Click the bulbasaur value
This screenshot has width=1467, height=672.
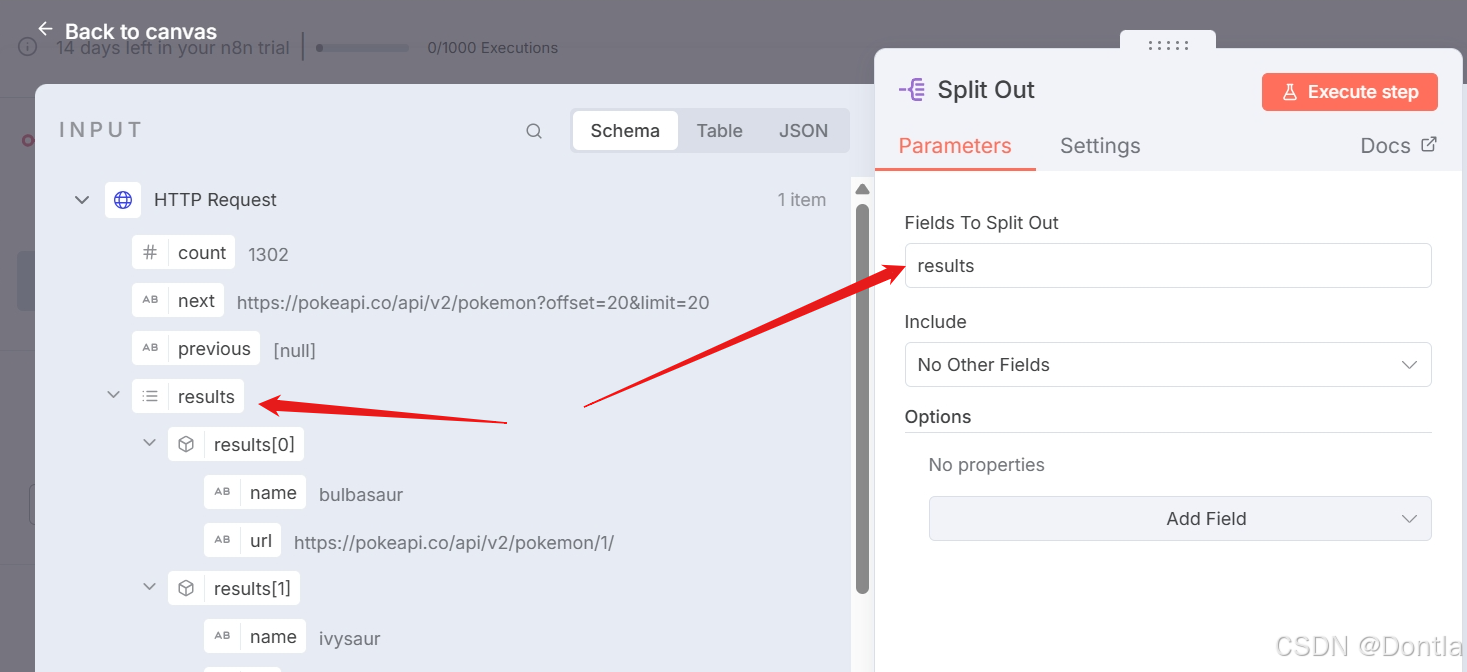361,494
